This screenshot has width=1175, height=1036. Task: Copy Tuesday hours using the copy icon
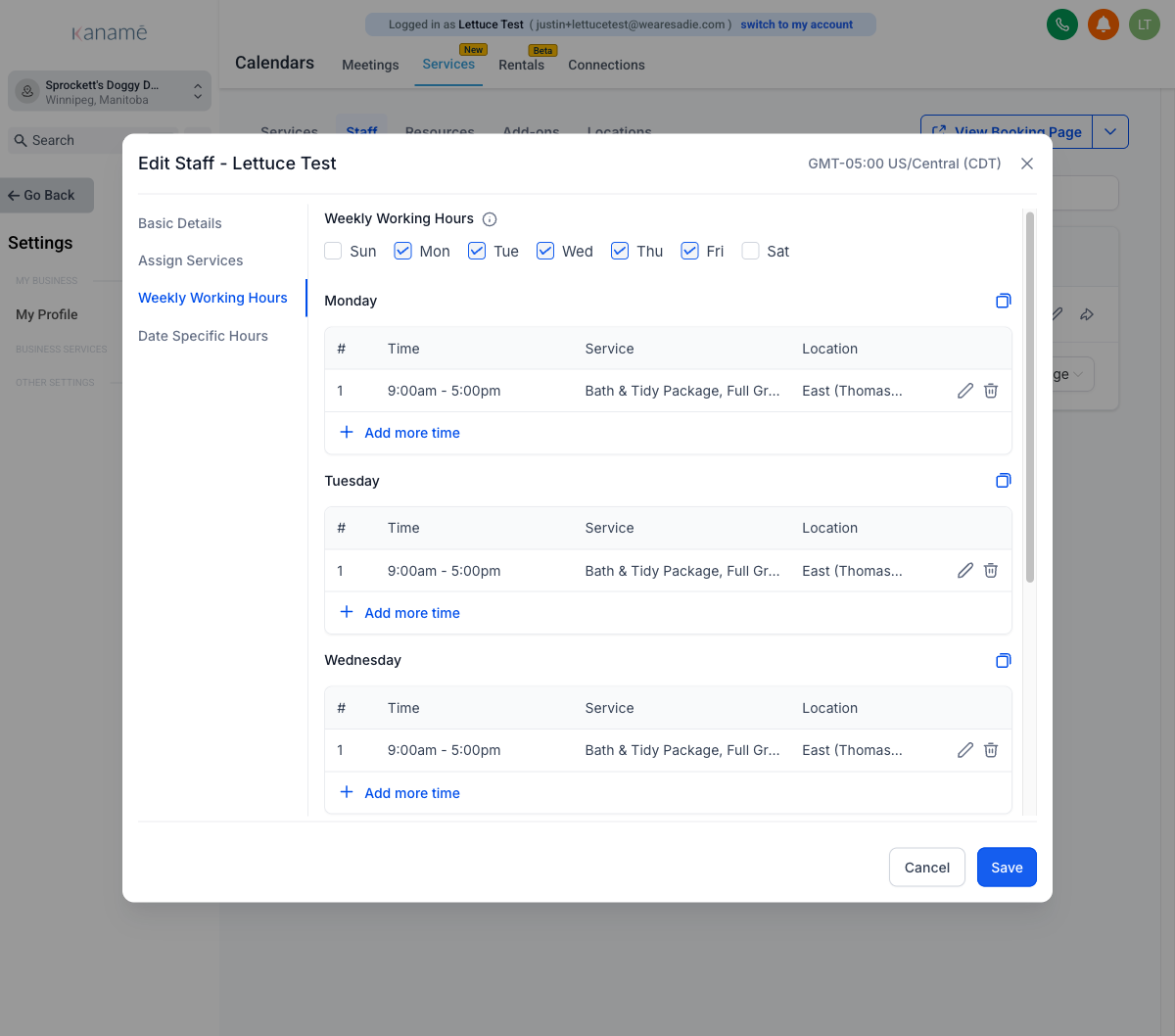point(1003,481)
